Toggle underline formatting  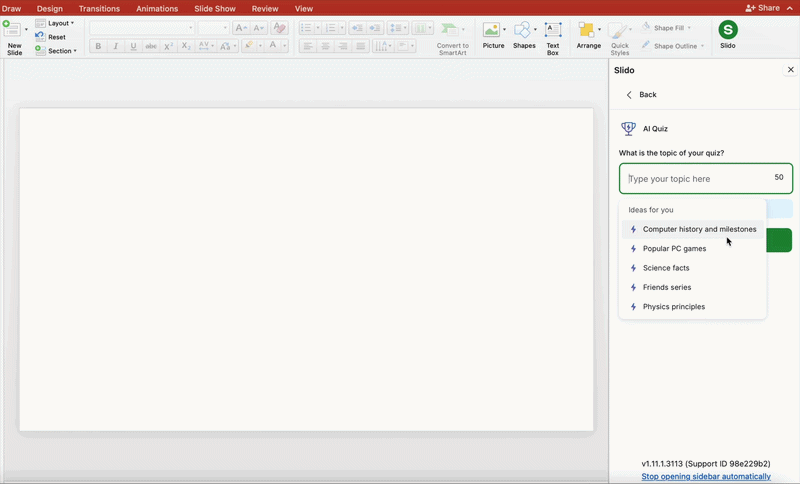[x=134, y=46]
